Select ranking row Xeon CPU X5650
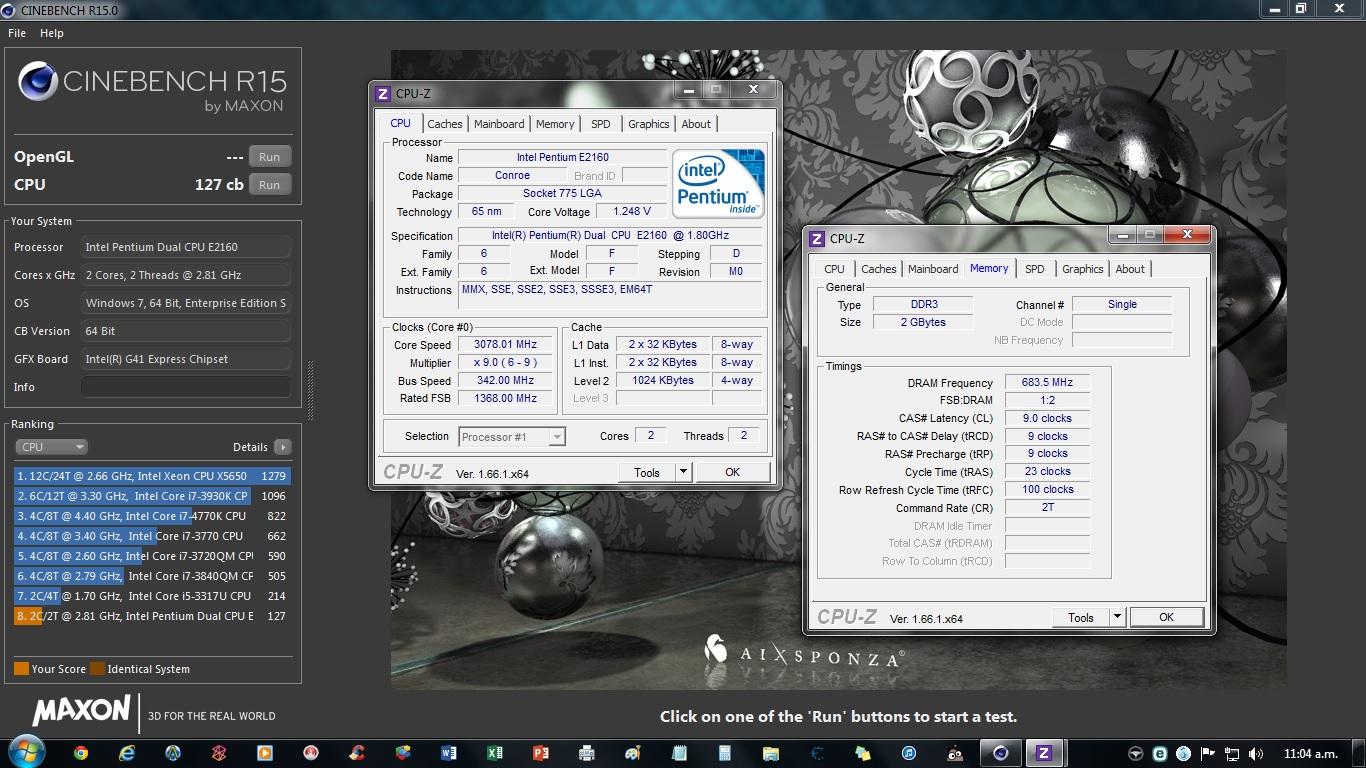The image size is (1366, 768). point(152,476)
